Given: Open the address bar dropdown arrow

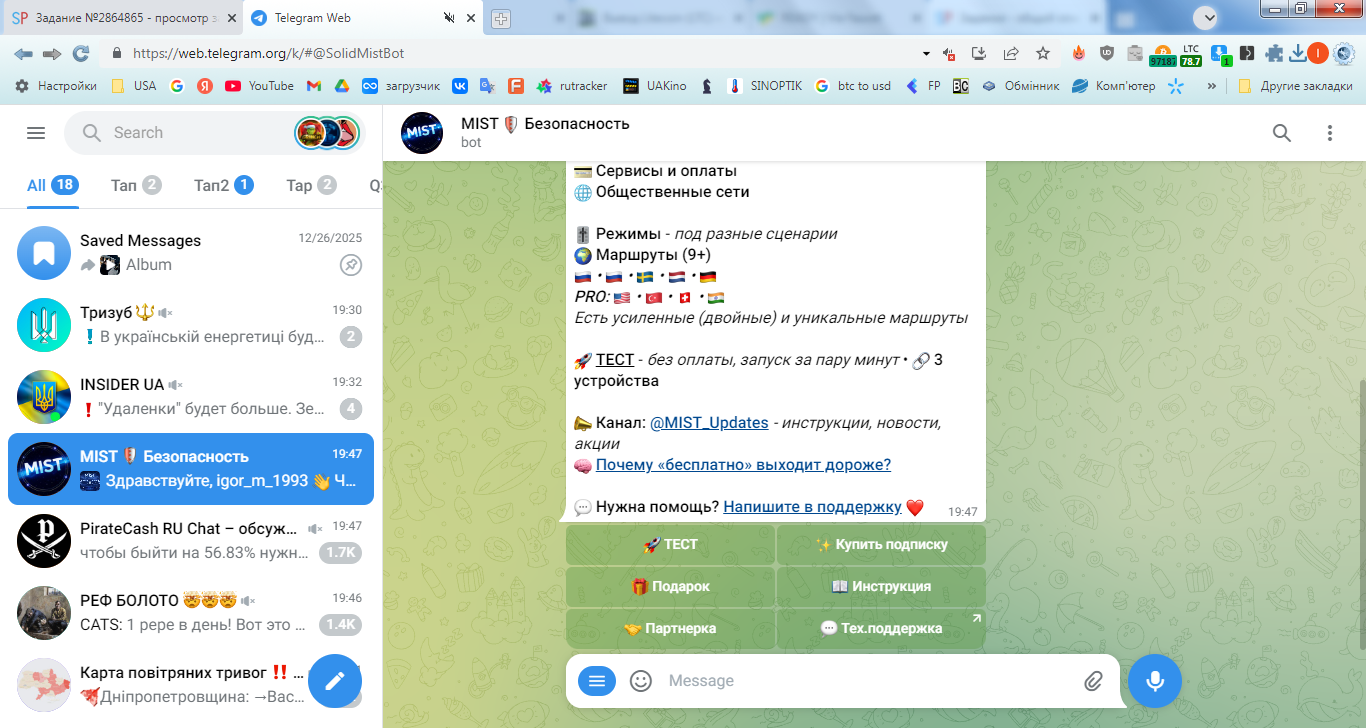Looking at the screenshot, I should (x=926, y=53).
